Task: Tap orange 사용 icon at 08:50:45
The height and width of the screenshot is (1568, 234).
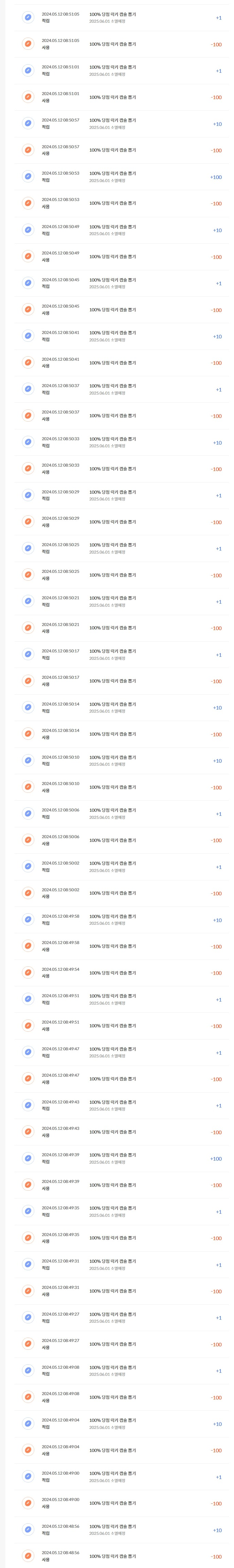Action: coord(27,310)
